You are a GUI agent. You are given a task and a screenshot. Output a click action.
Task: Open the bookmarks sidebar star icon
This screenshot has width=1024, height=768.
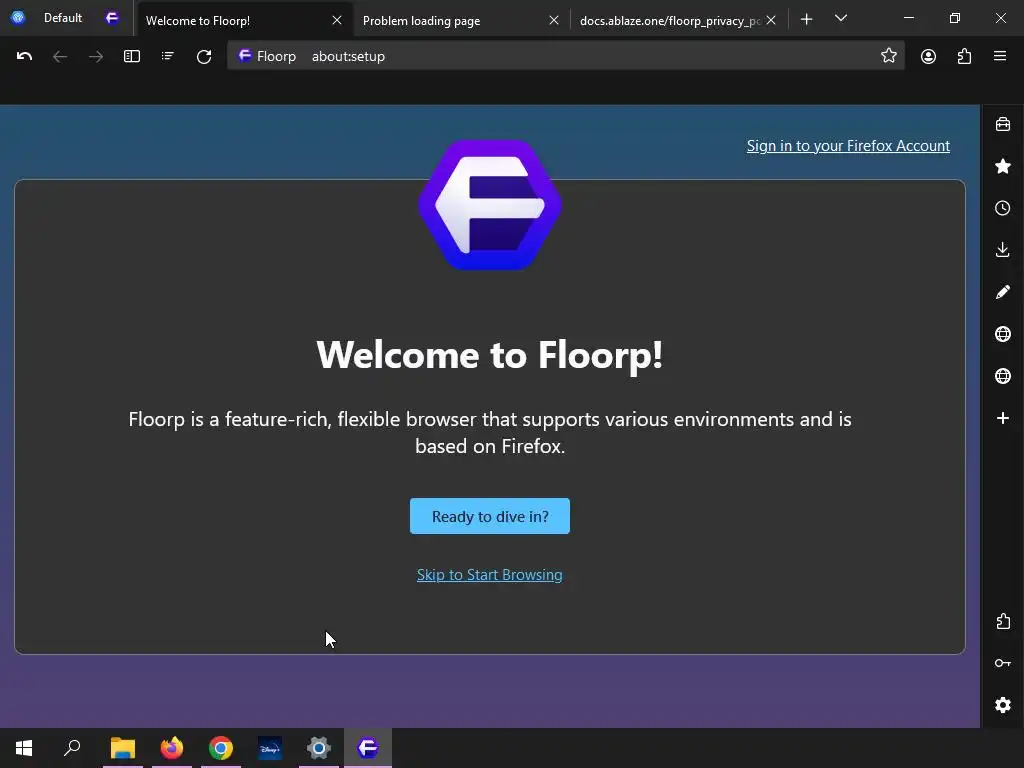coord(1002,166)
